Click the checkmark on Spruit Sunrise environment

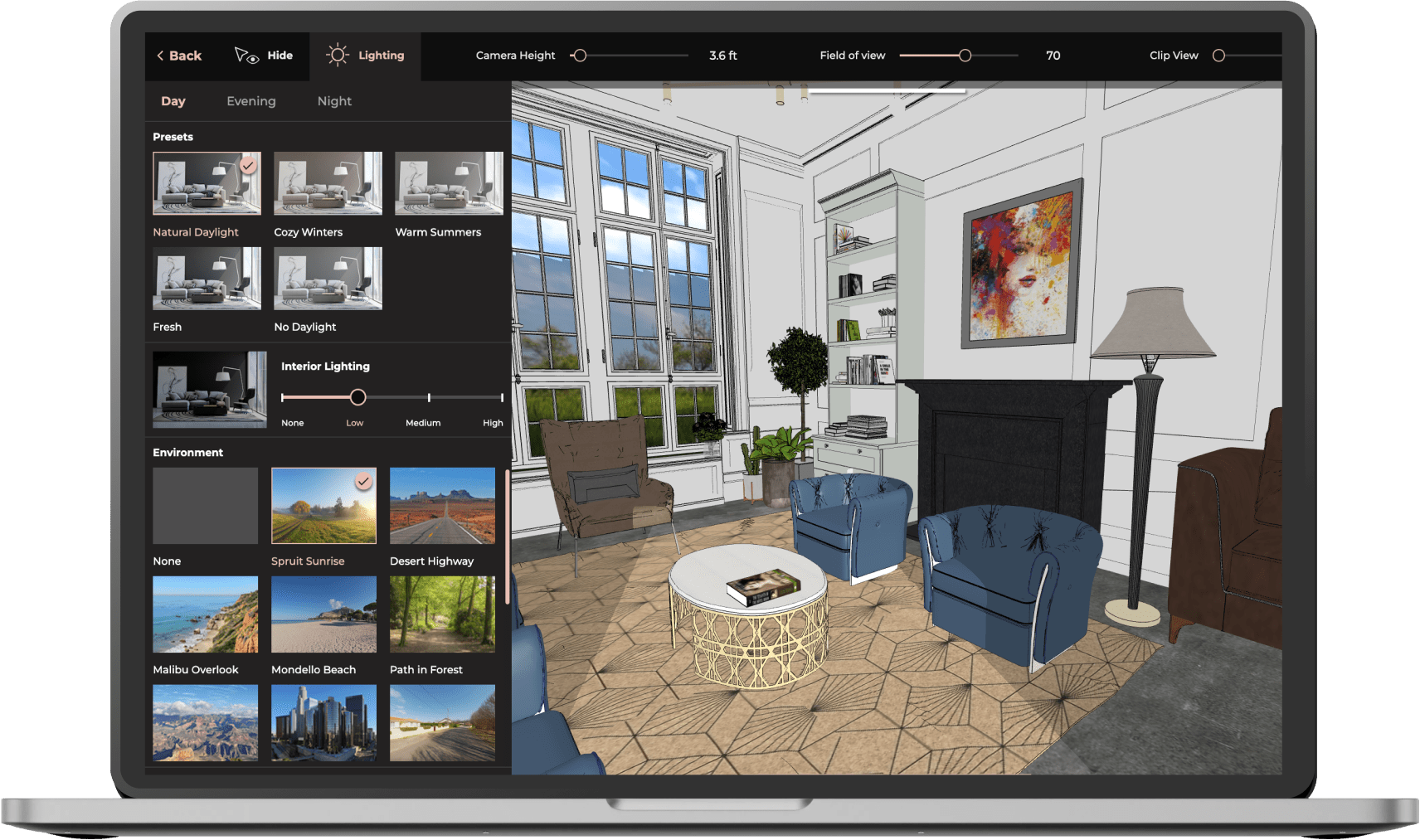[364, 481]
